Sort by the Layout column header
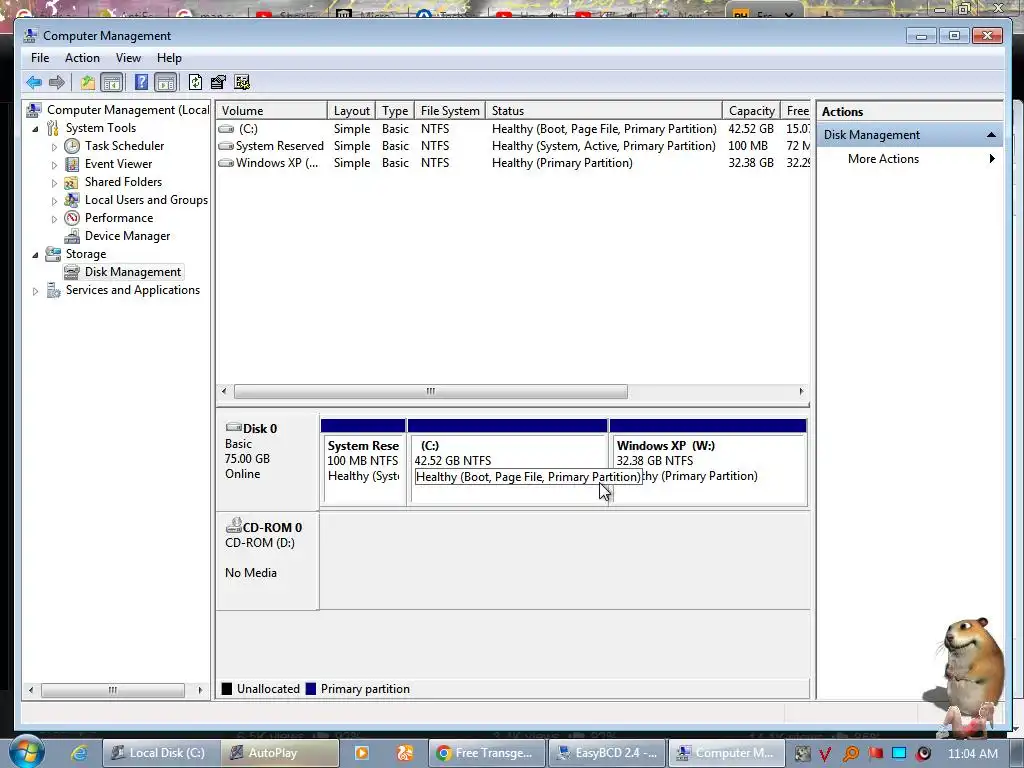Viewport: 1024px width, 768px height. click(351, 110)
